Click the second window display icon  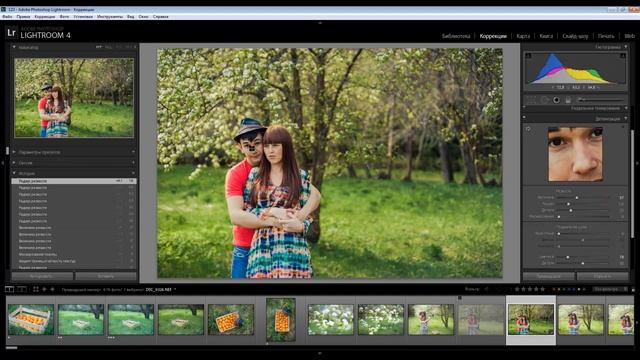pyautogui.click(x=22, y=289)
